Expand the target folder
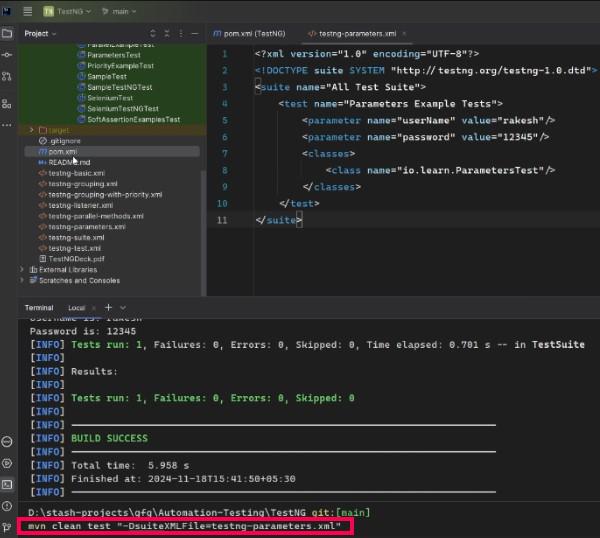This screenshot has height=538, width=600. tap(31, 130)
